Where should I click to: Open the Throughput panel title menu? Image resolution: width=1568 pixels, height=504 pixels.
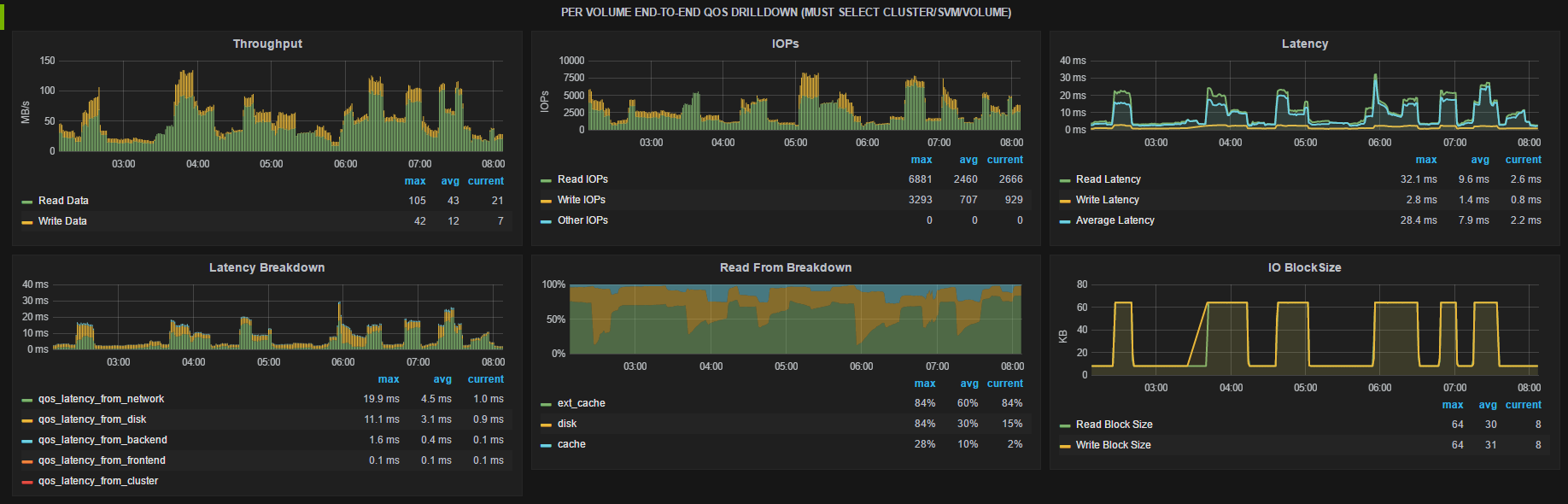click(267, 44)
